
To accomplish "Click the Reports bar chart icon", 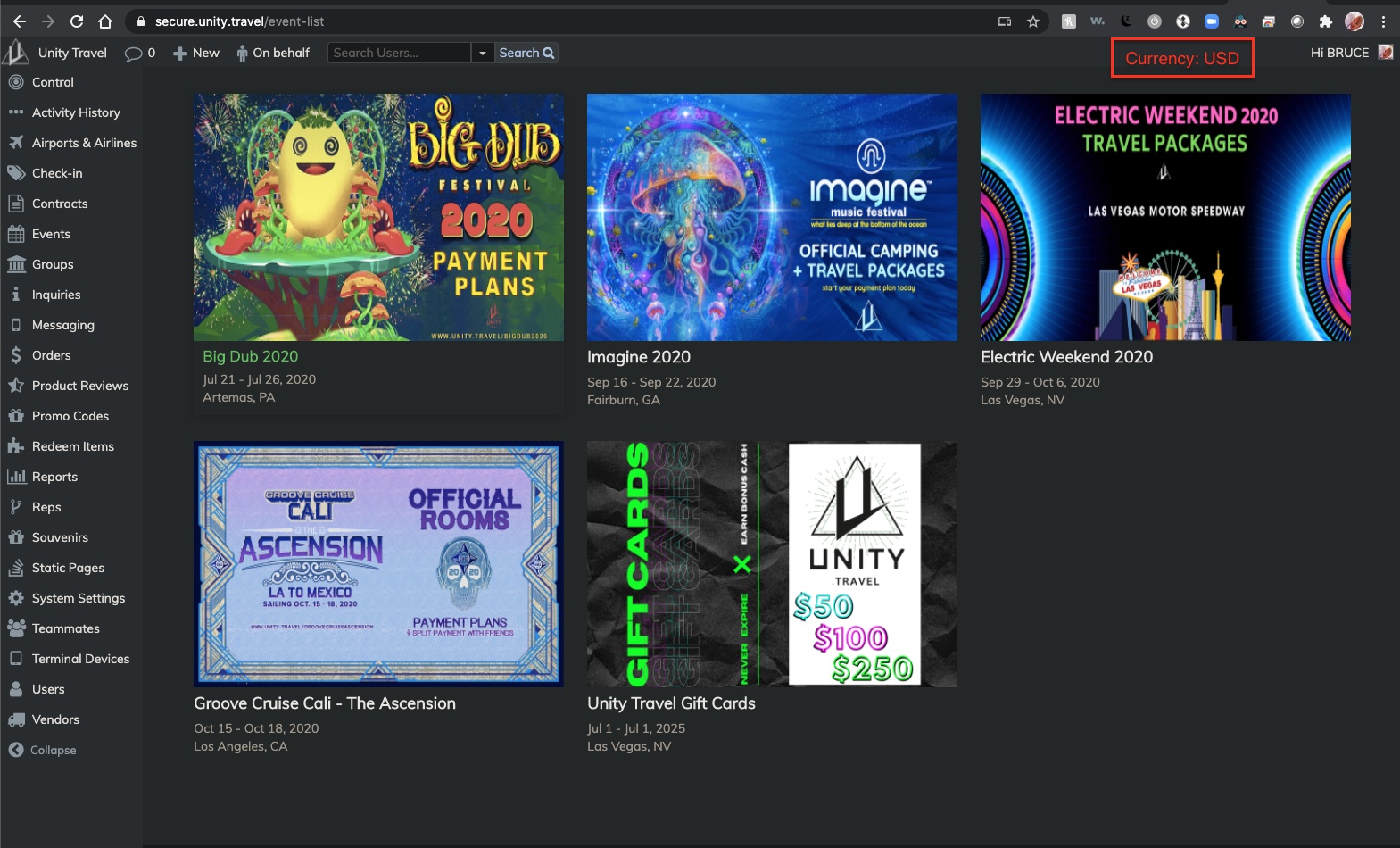I will 16,477.
